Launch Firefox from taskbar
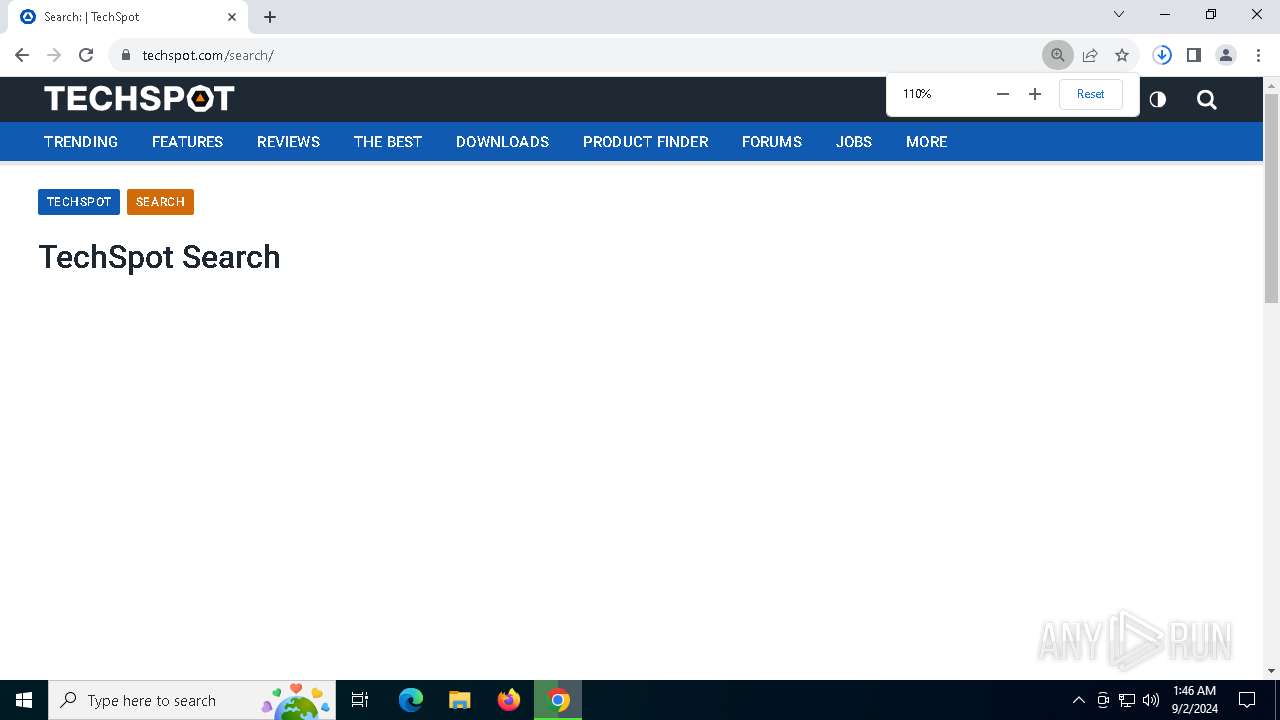1280x720 pixels. (509, 700)
